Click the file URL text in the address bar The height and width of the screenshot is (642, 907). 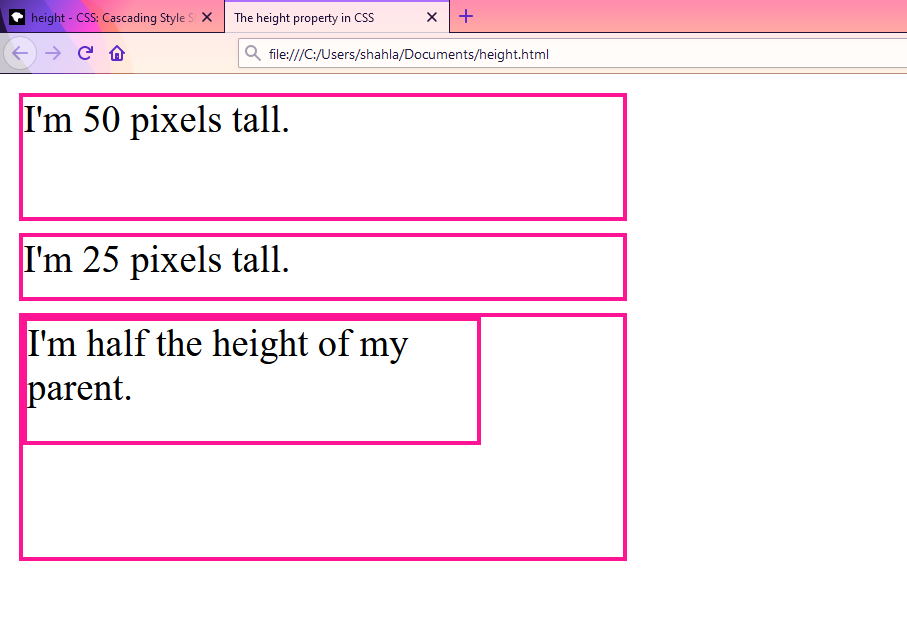tap(410, 55)
